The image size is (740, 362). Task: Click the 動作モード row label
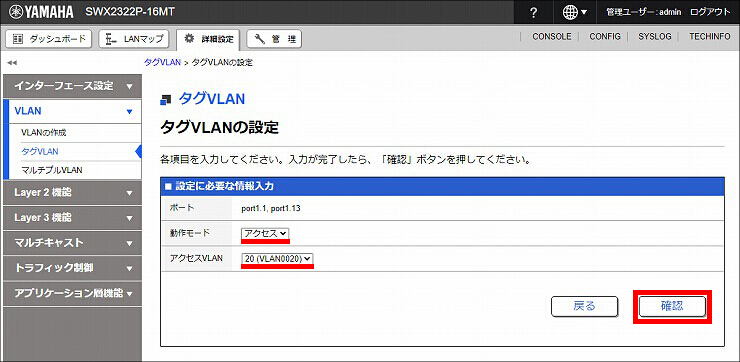(x=189, y=233)
